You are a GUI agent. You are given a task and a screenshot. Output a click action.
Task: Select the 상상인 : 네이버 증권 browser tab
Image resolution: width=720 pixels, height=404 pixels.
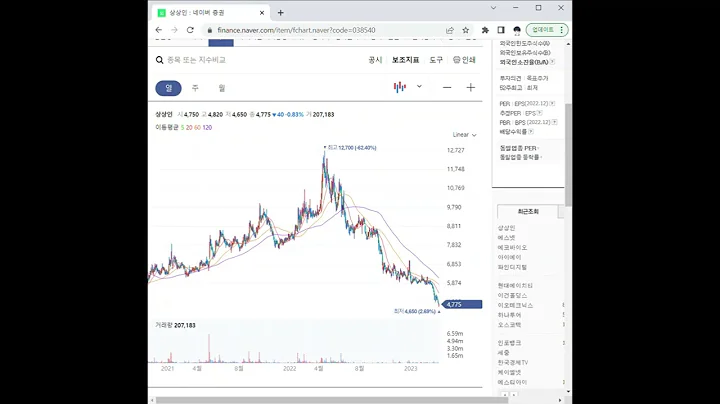211,13
